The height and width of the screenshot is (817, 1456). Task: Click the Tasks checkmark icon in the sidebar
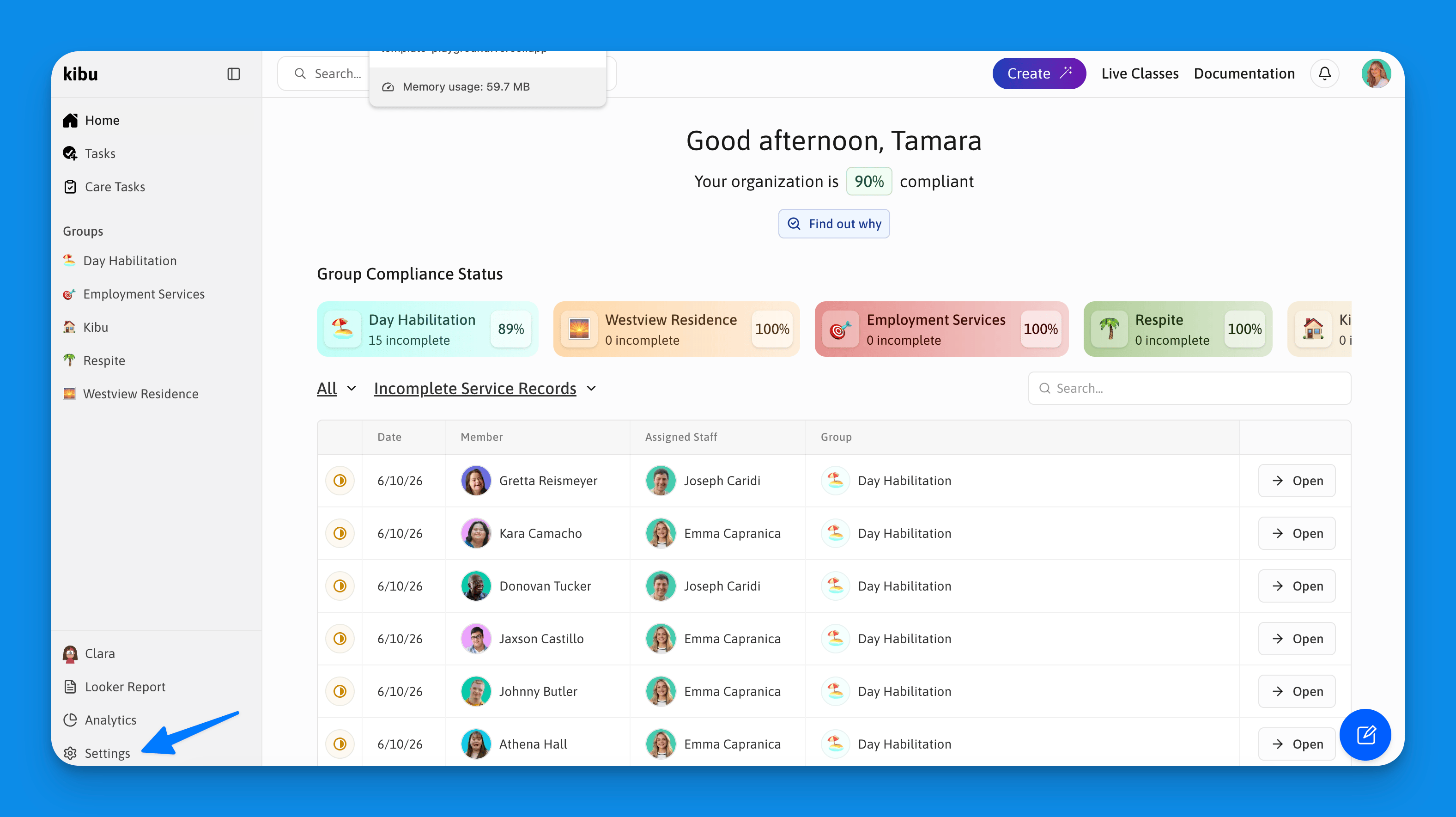pyautogui.click(x=70, y=154)
